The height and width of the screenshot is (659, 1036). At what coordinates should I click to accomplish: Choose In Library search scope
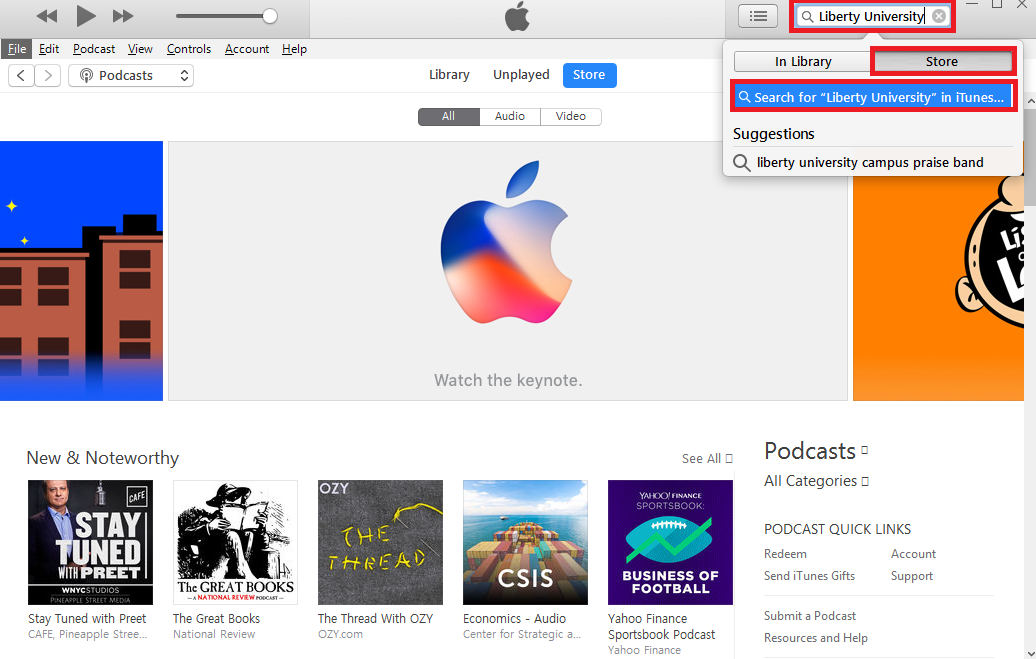803,61
